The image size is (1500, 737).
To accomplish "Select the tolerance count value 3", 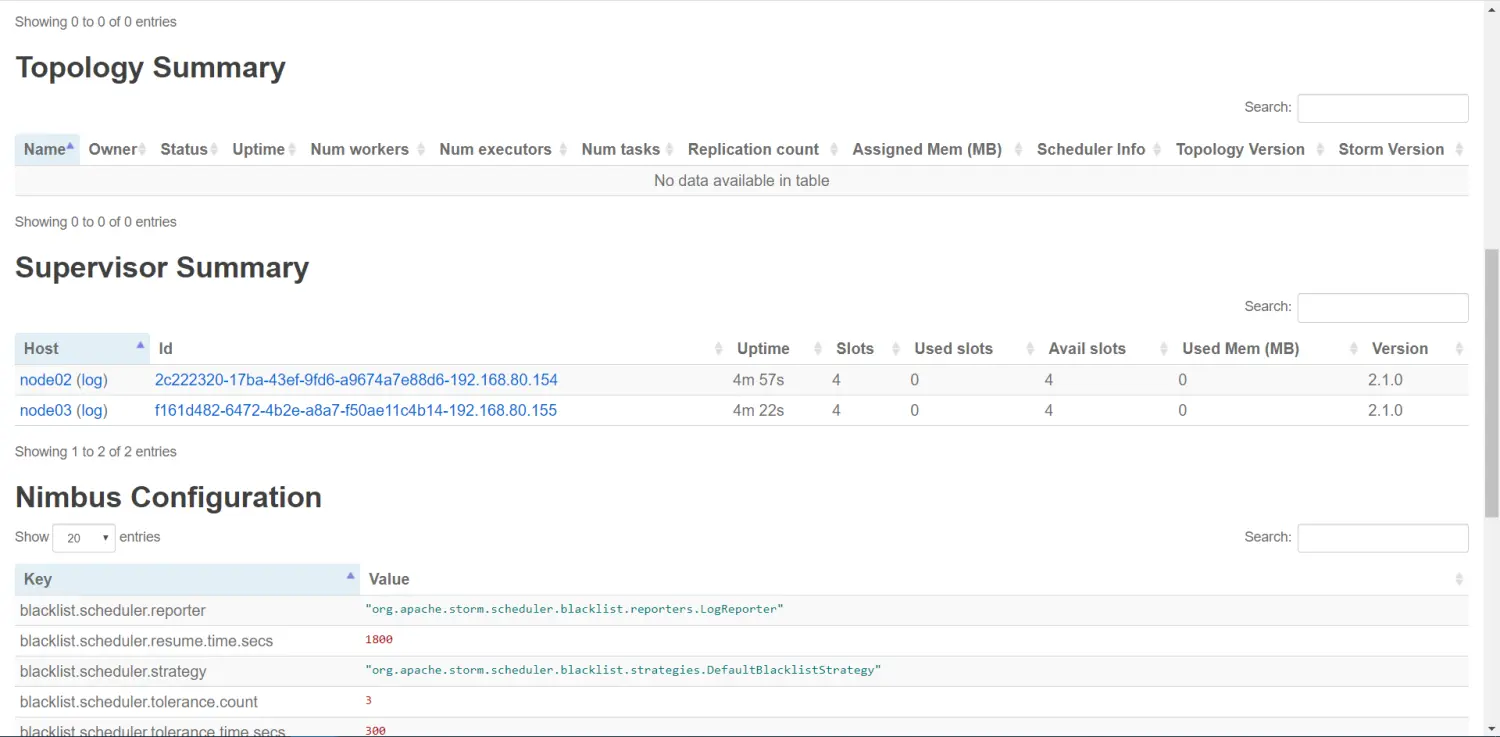I will [x=369, y=701].
